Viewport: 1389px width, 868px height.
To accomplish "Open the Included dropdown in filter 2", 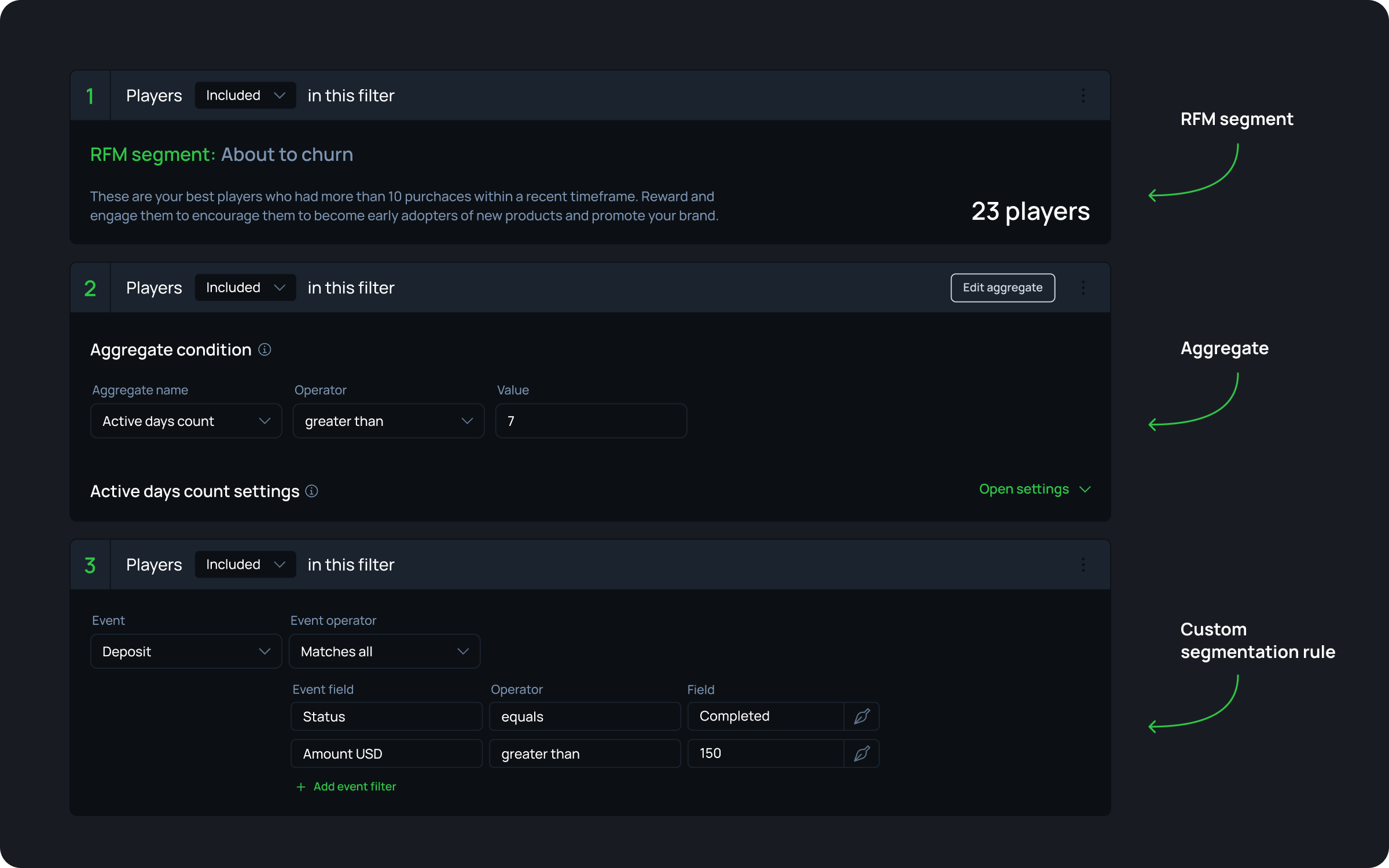I will pos(245,288).
